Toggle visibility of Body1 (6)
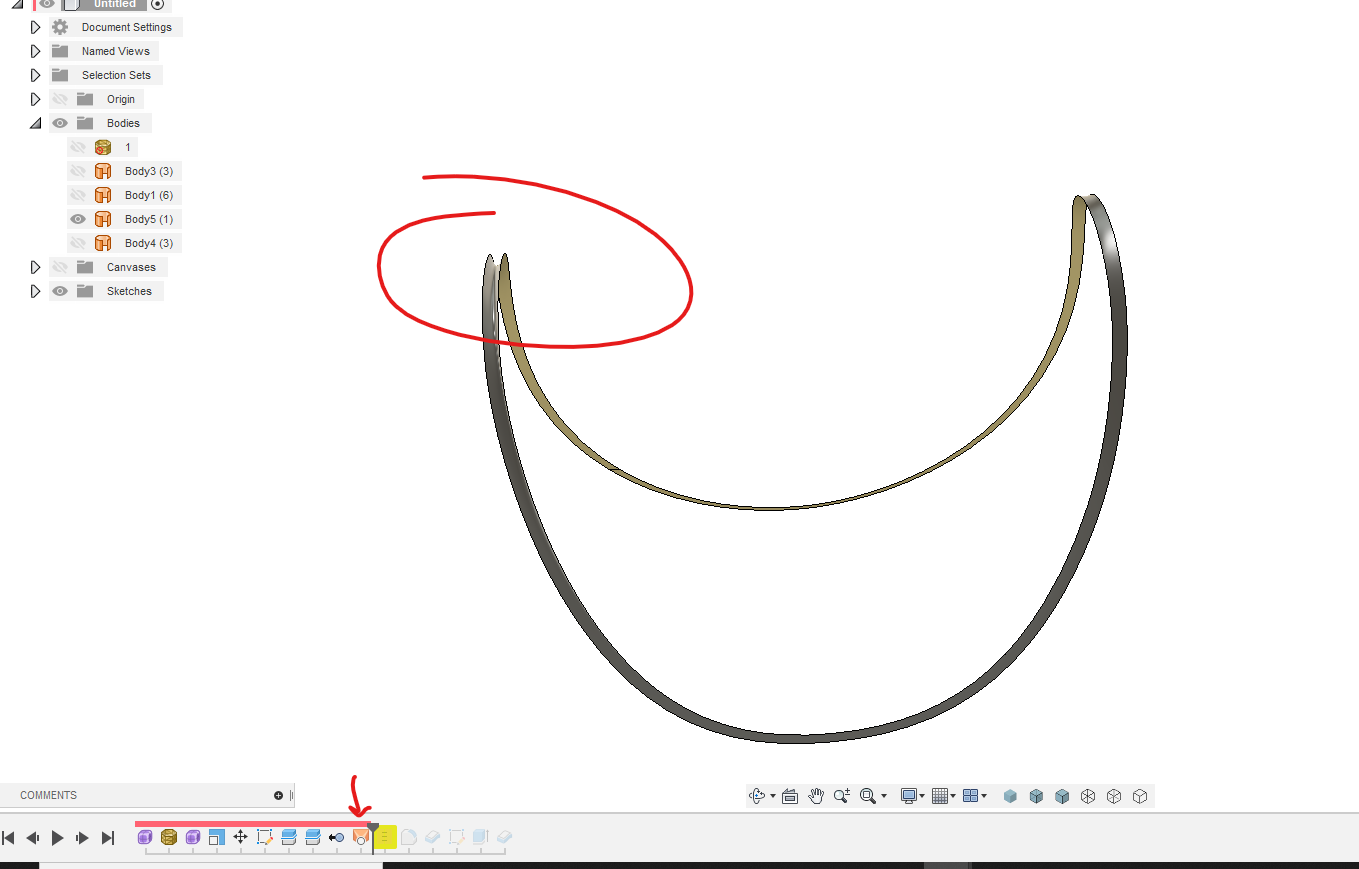Image resolution: width=1359 pixels, height=869 pixels. click(x=78, y=195)
